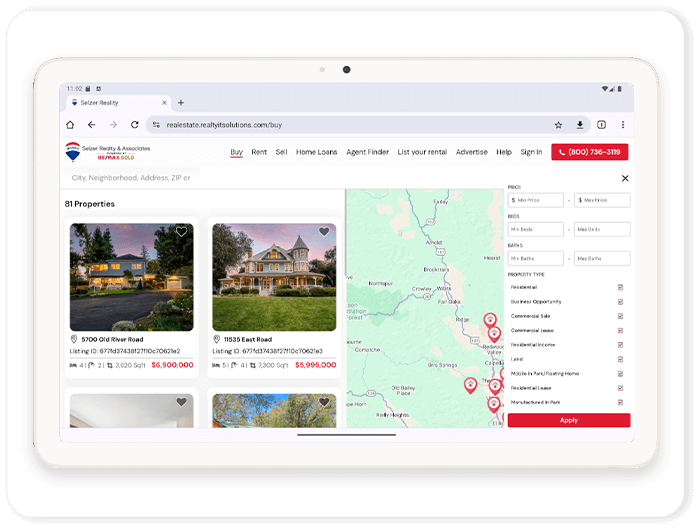Toggle Mobile In Park/Floating Home checkbox
Image resolution: width=700 pixels, height=530 pixels.
click(620, 374)
